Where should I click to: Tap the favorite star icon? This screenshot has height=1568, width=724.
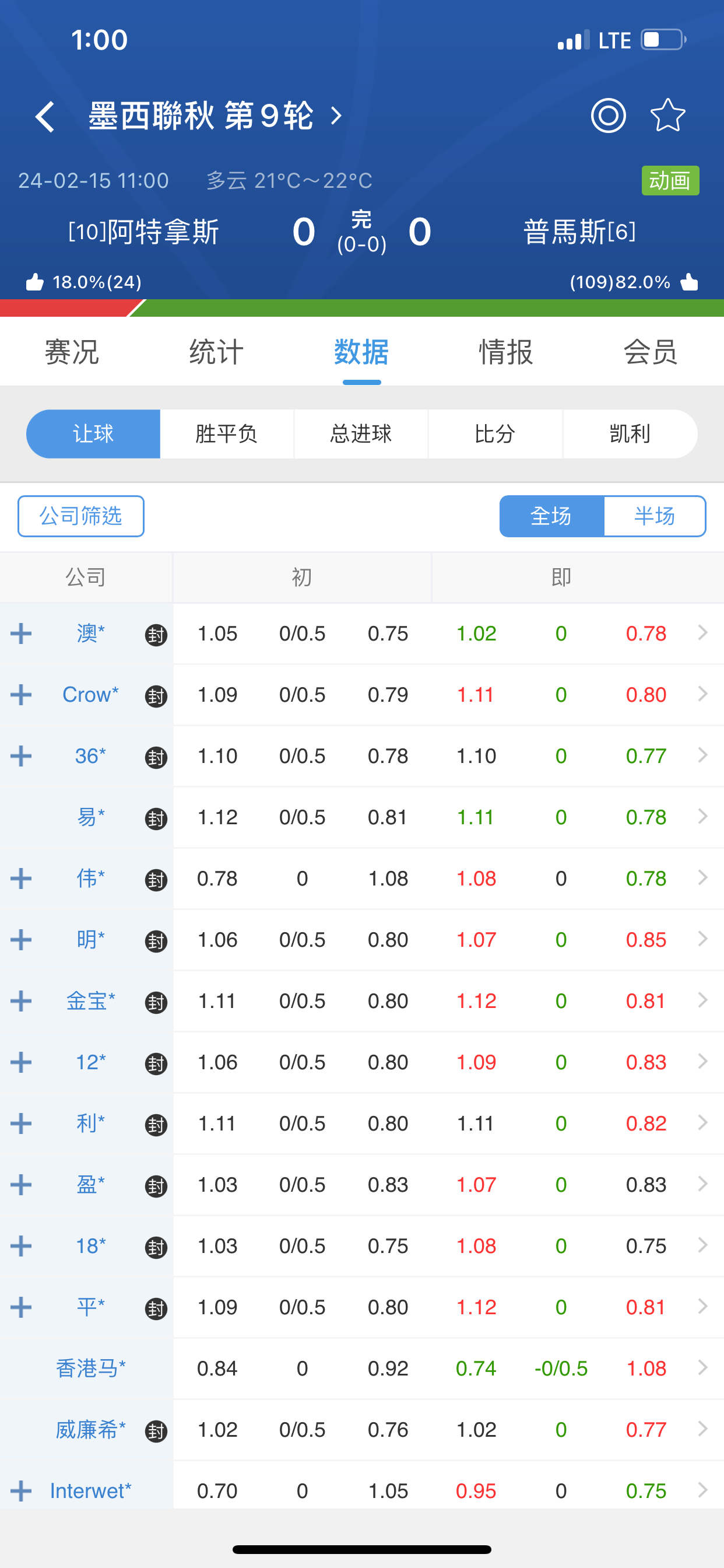click(x=667, y=116)
